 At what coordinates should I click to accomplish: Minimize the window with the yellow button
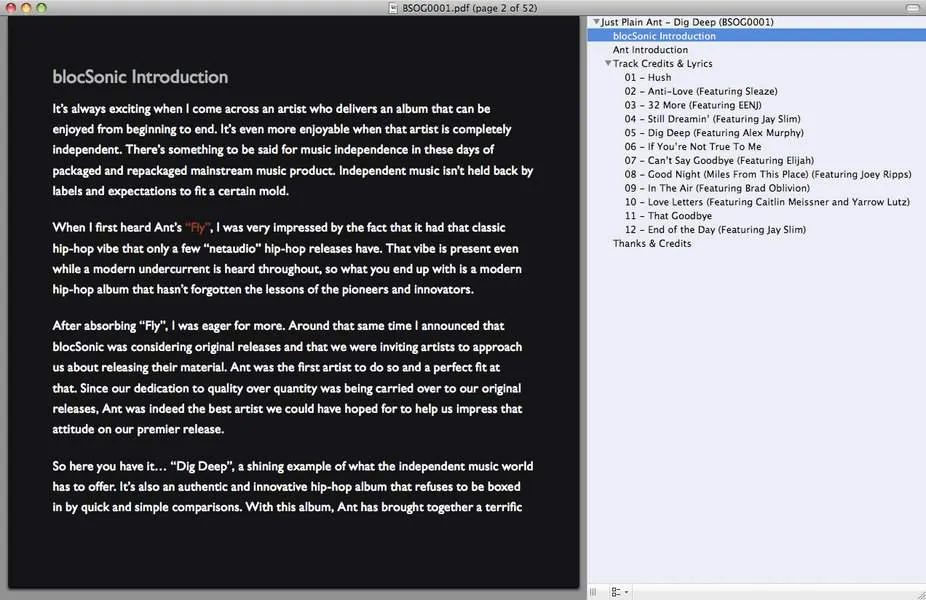point(26,8)
